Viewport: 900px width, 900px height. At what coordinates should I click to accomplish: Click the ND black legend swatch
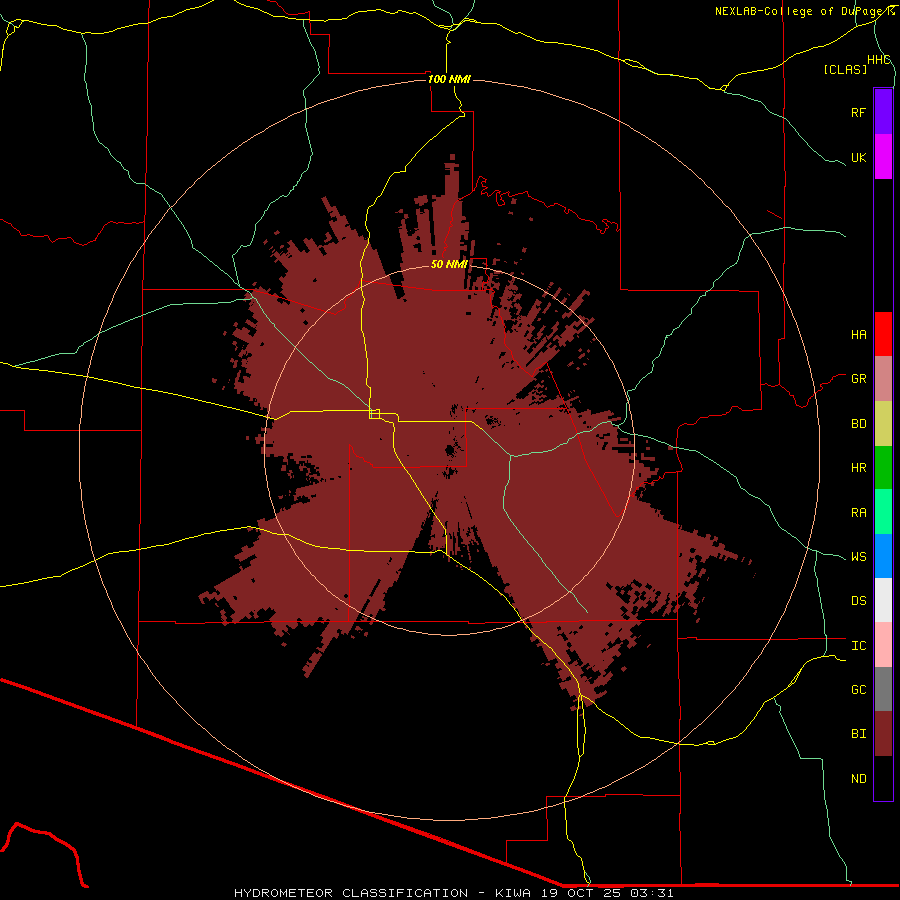coord(883,778)
